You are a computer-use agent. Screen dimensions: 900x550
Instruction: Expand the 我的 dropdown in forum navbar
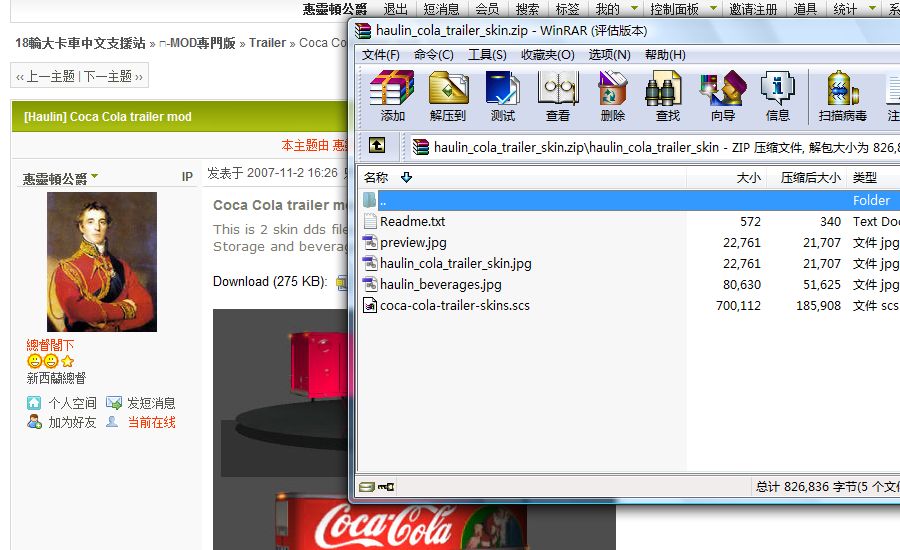point(631,9)
